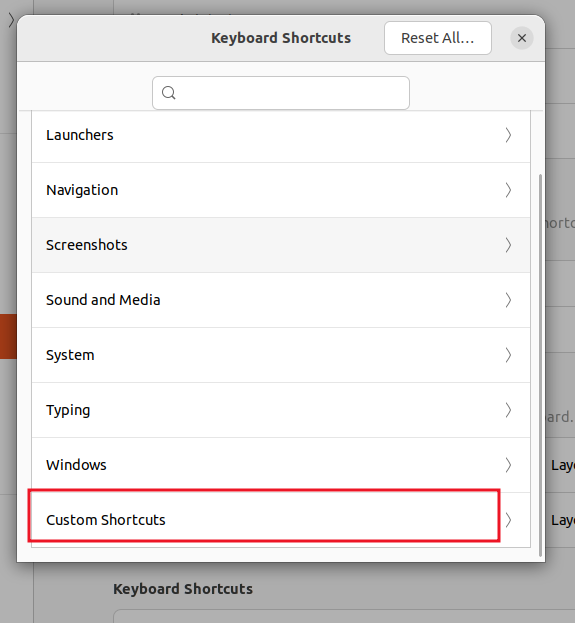Click the chevron arrow beside Sound and Media

tap(508, 300)
